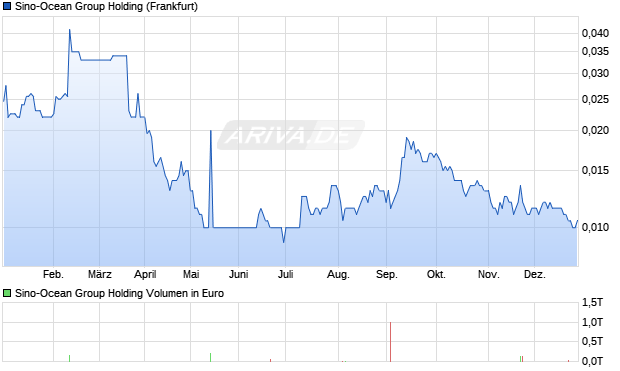The width and height of the screenshot is (620, 371).
Task: Click the 0,030 price axis label
Action: (595, 74)
